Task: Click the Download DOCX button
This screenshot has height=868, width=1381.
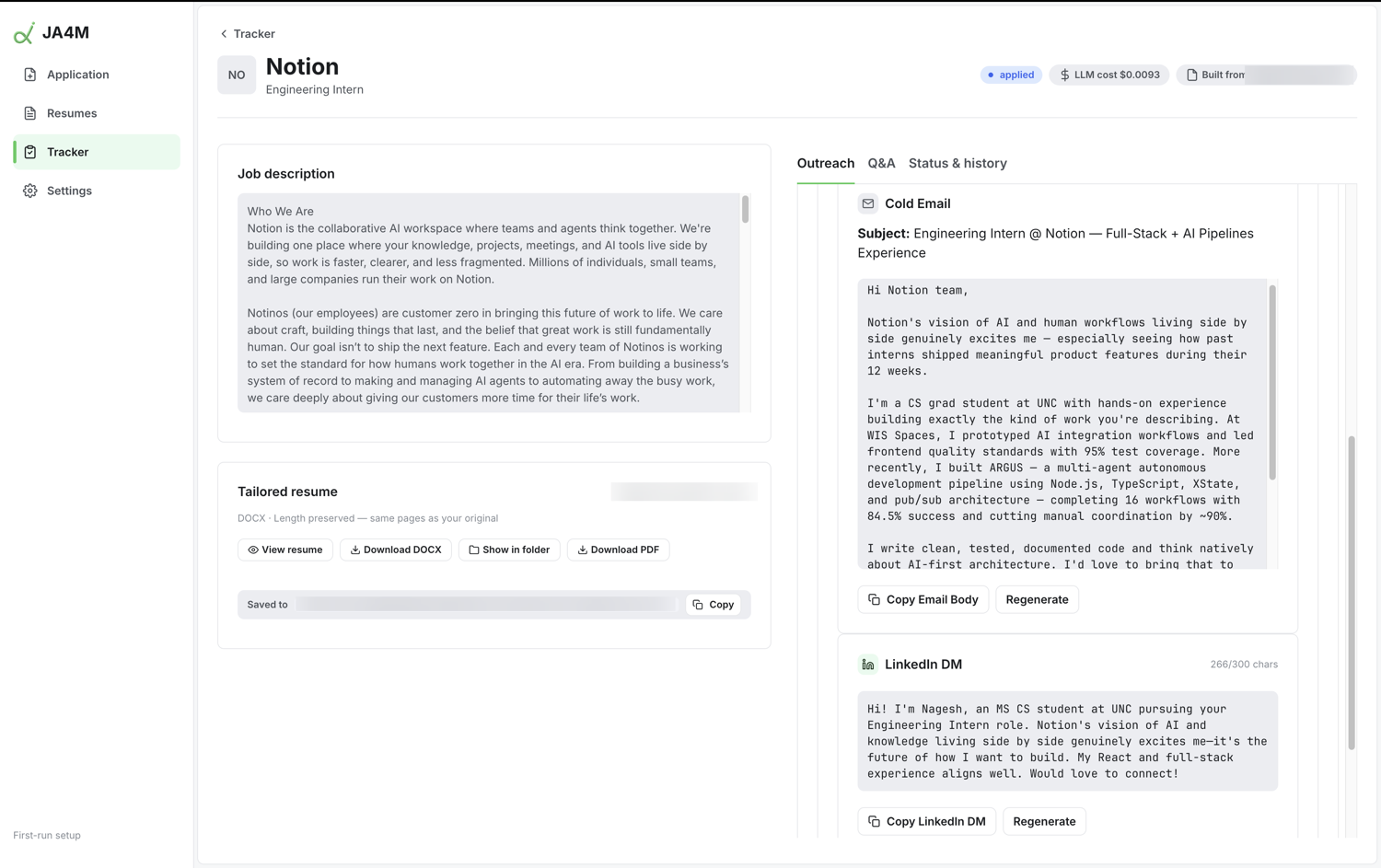Action: [x=396, y=550]
